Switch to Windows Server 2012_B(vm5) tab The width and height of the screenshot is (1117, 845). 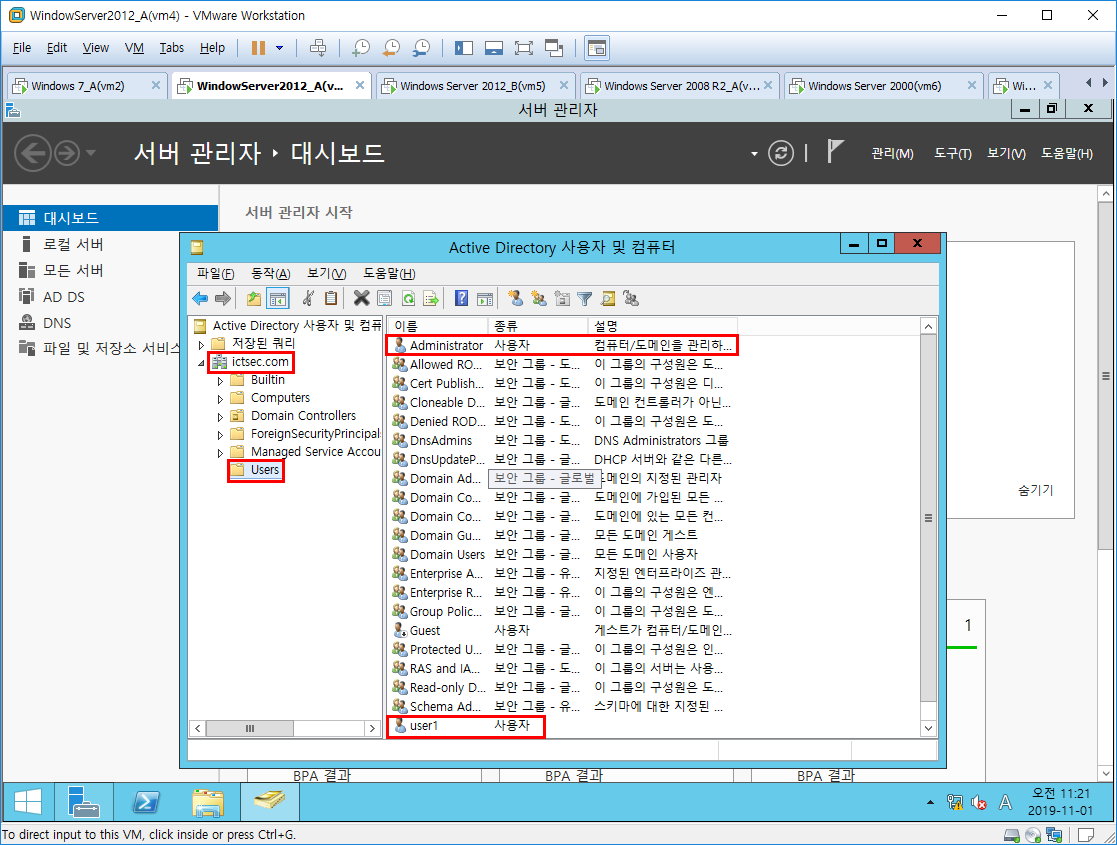click(x=474, y=85)
